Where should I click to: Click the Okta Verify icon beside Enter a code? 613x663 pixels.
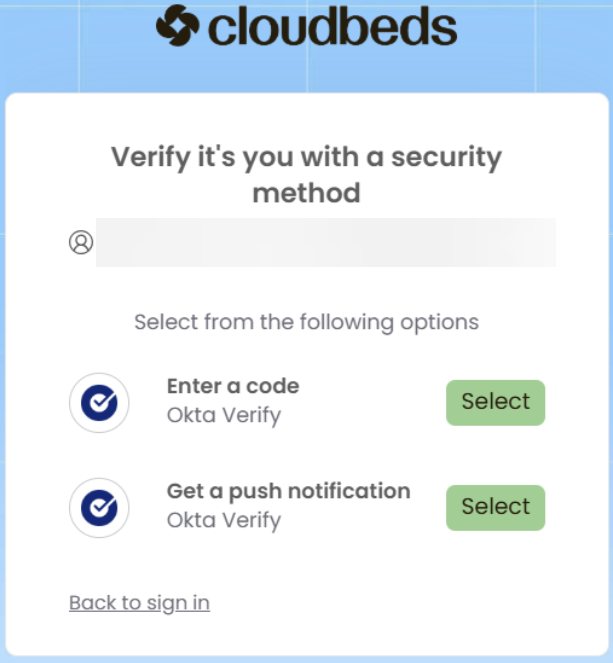(x=99, y=403)
